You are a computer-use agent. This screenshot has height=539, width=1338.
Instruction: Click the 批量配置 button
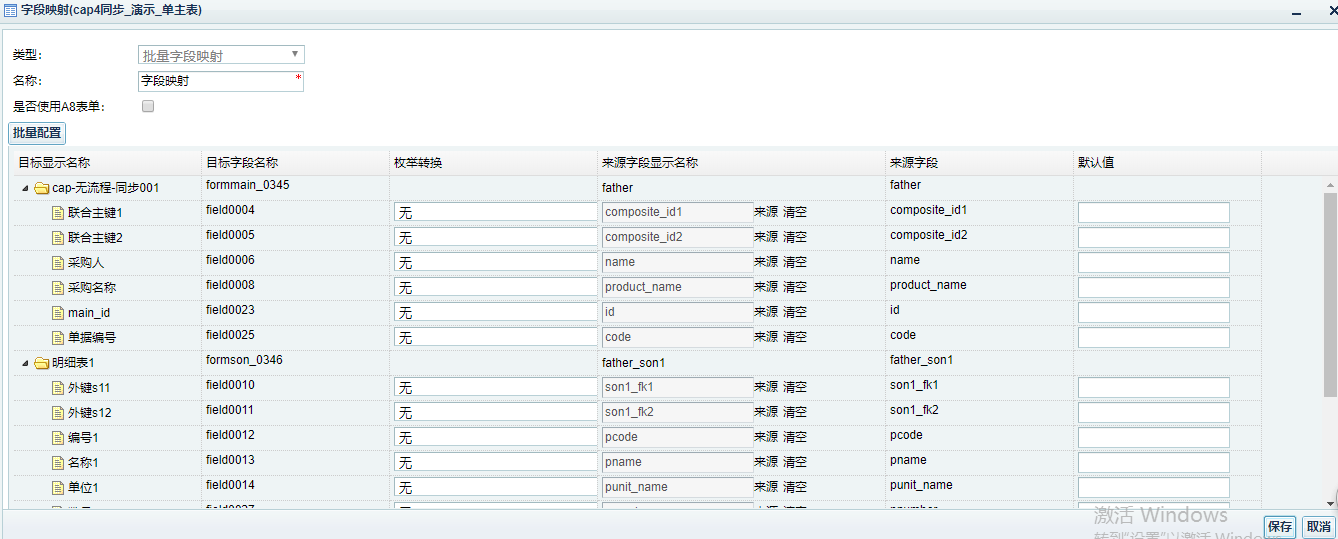[x=37, y=133]
